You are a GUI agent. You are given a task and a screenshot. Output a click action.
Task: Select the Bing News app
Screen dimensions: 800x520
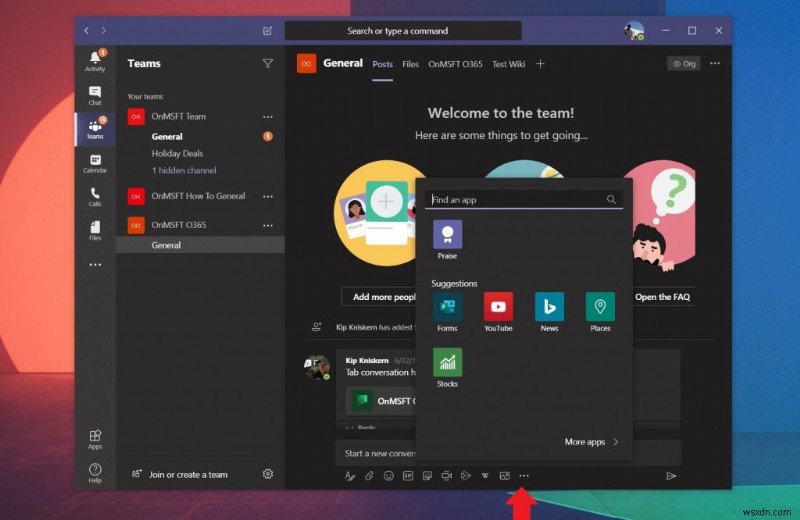point(549,312)
